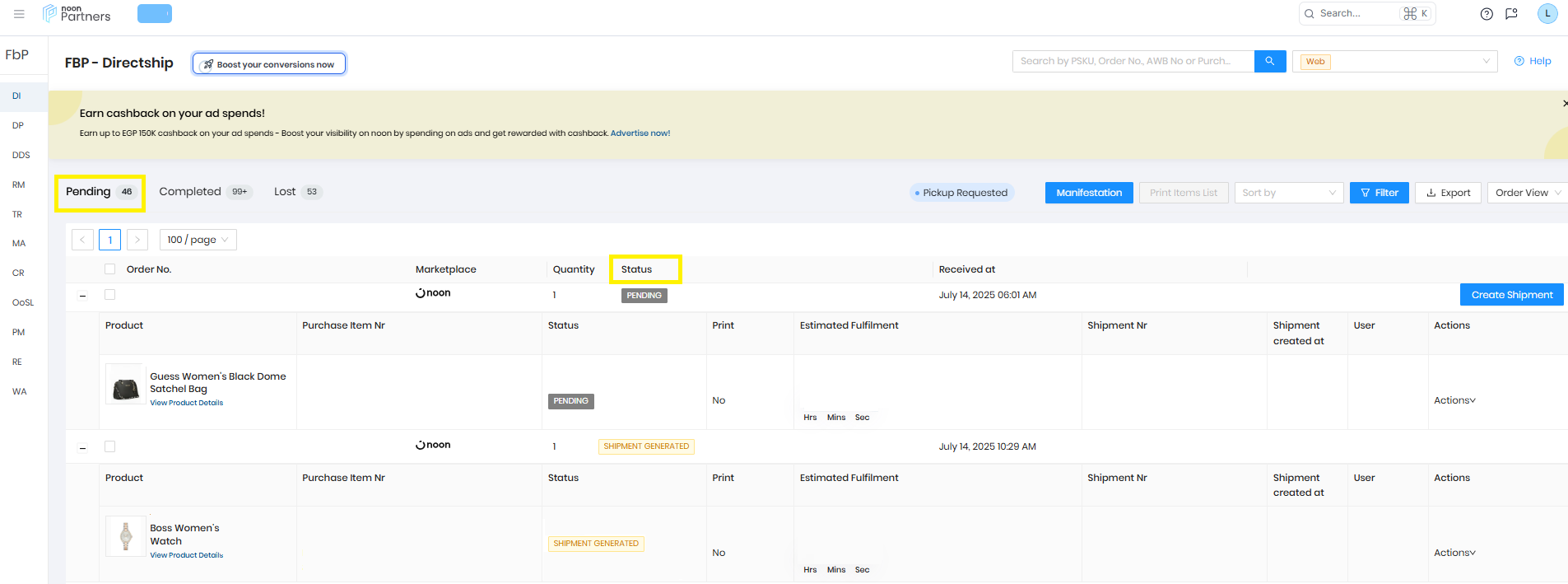Switch to the Lost tab
The height and width of the screenshot is (584, 1568).
(x=298, y=192)
